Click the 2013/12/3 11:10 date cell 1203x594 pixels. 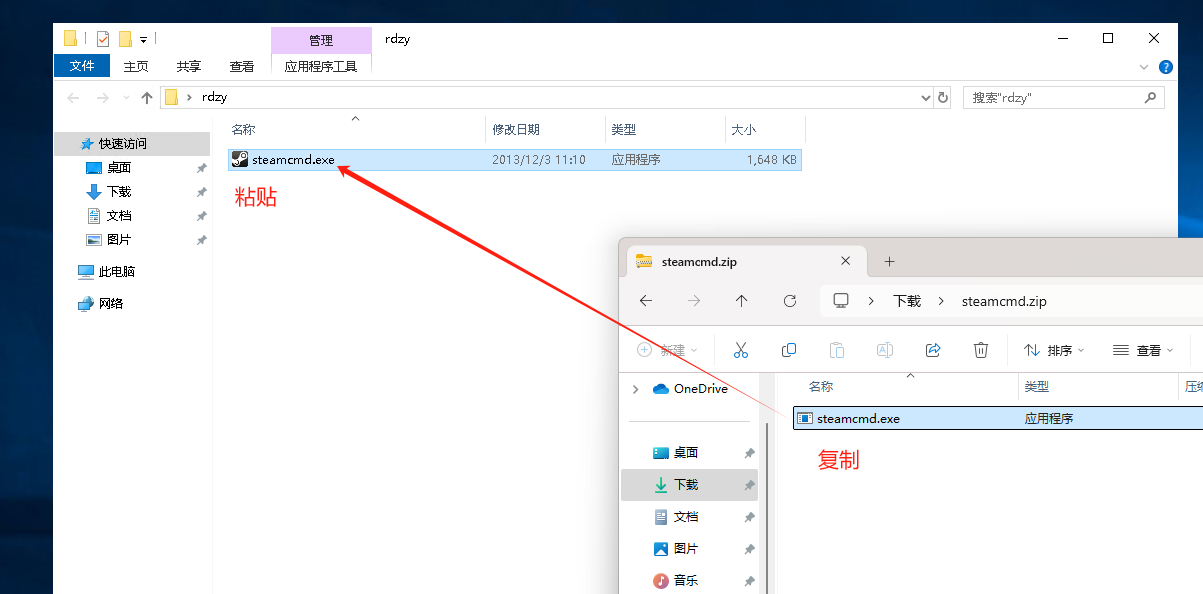tap(538, 160)
